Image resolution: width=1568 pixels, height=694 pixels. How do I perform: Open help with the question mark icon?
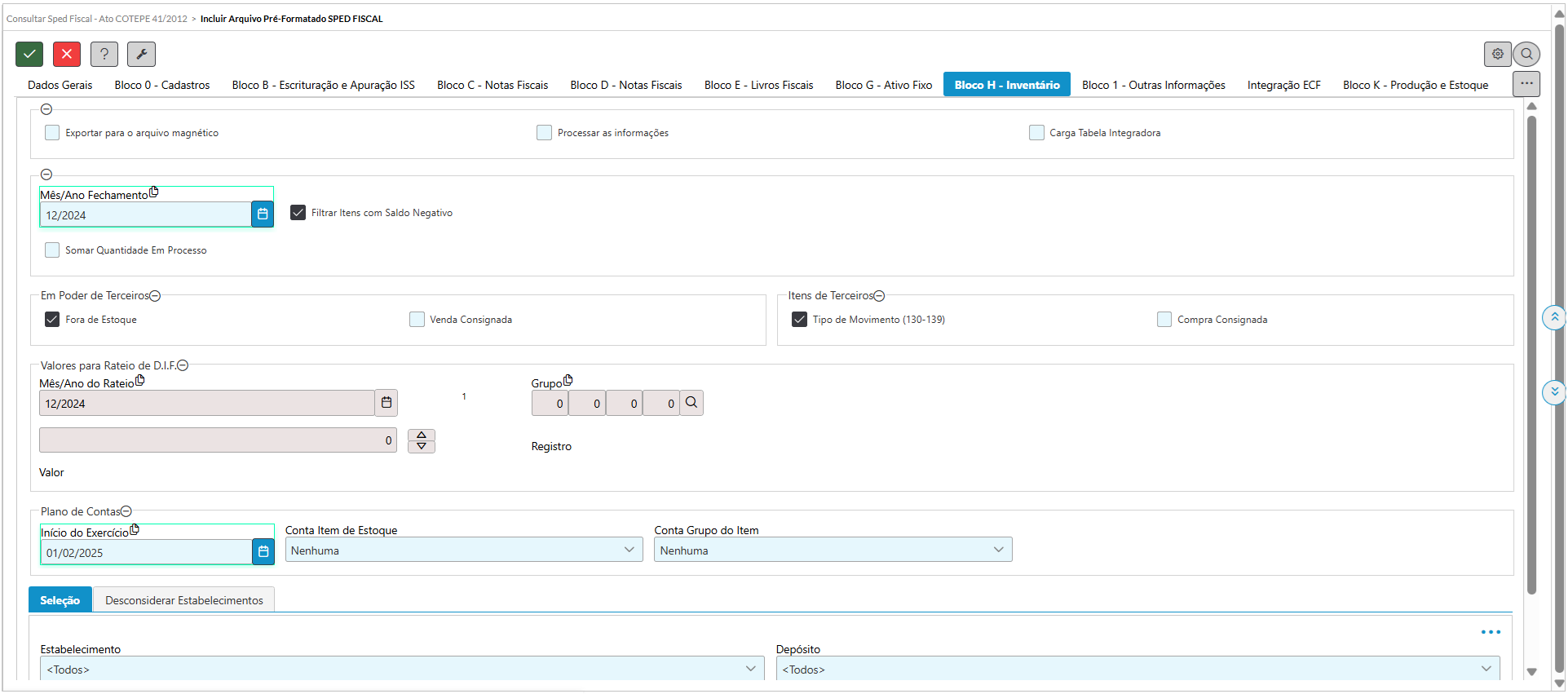pyautogui.click(x=104, y=54)
